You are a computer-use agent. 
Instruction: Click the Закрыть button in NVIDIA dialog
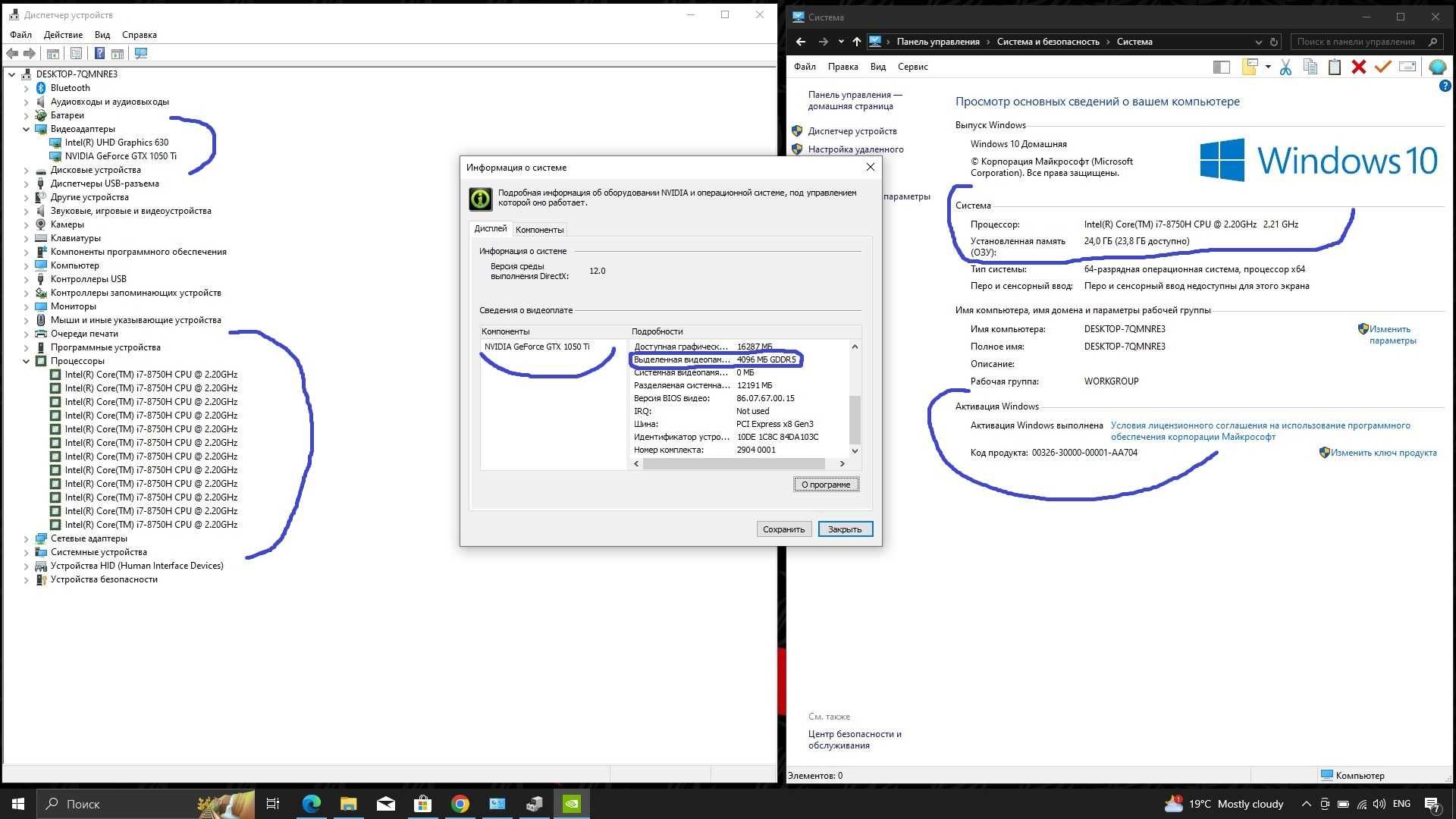click(845, 529)
